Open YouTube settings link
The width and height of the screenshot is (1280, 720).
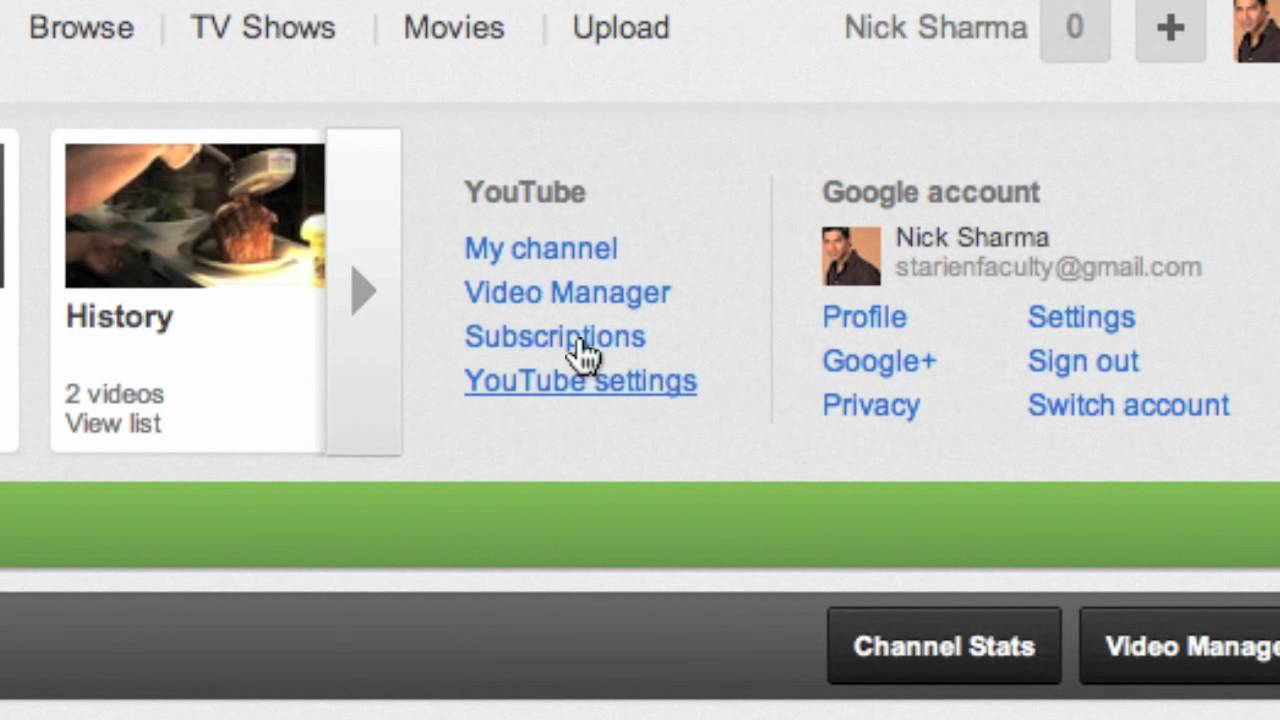tap(580, 381)
